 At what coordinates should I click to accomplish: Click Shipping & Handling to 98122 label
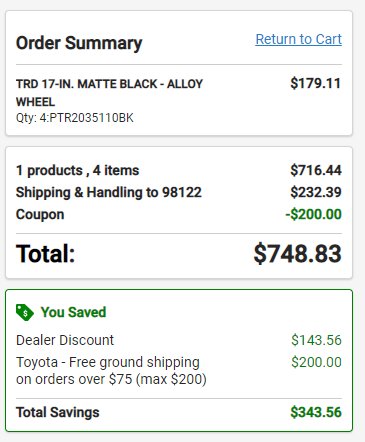[109, 192]
